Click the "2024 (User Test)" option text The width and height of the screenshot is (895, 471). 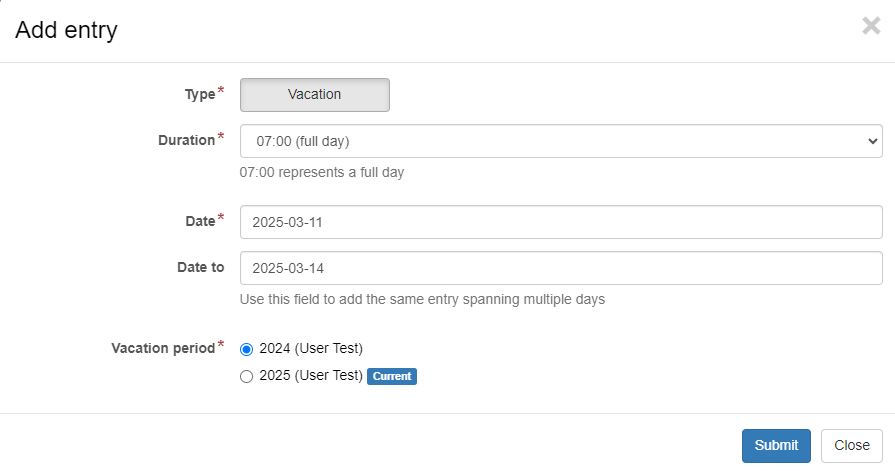[311, 349]
